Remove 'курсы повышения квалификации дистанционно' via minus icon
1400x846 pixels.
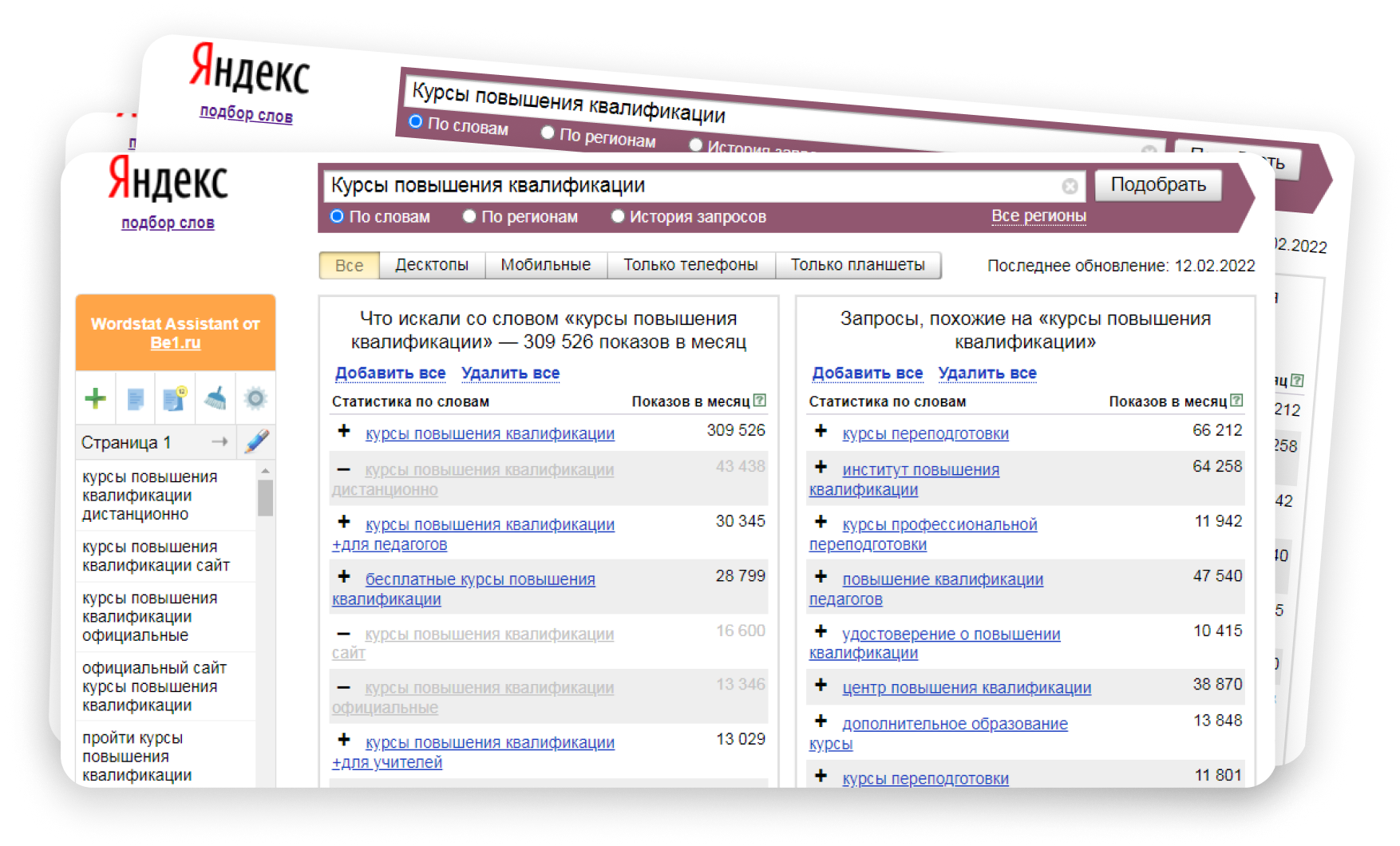click(344, 469)
